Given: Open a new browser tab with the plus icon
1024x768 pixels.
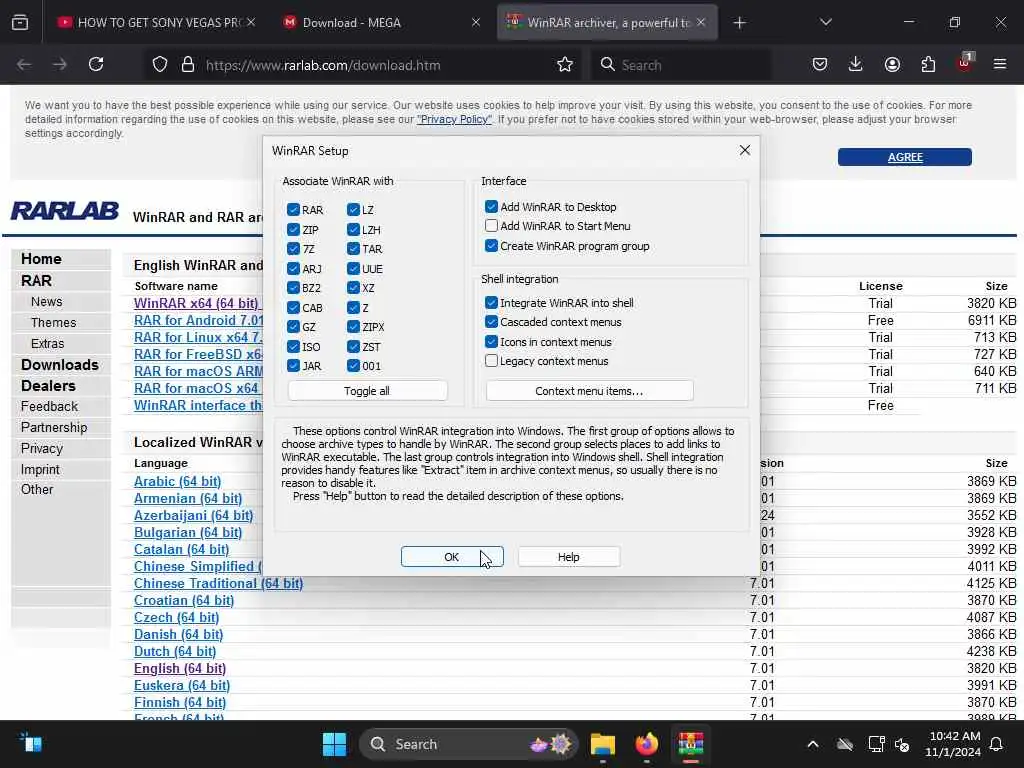Looking at the screenshot, I should (739, 23).
